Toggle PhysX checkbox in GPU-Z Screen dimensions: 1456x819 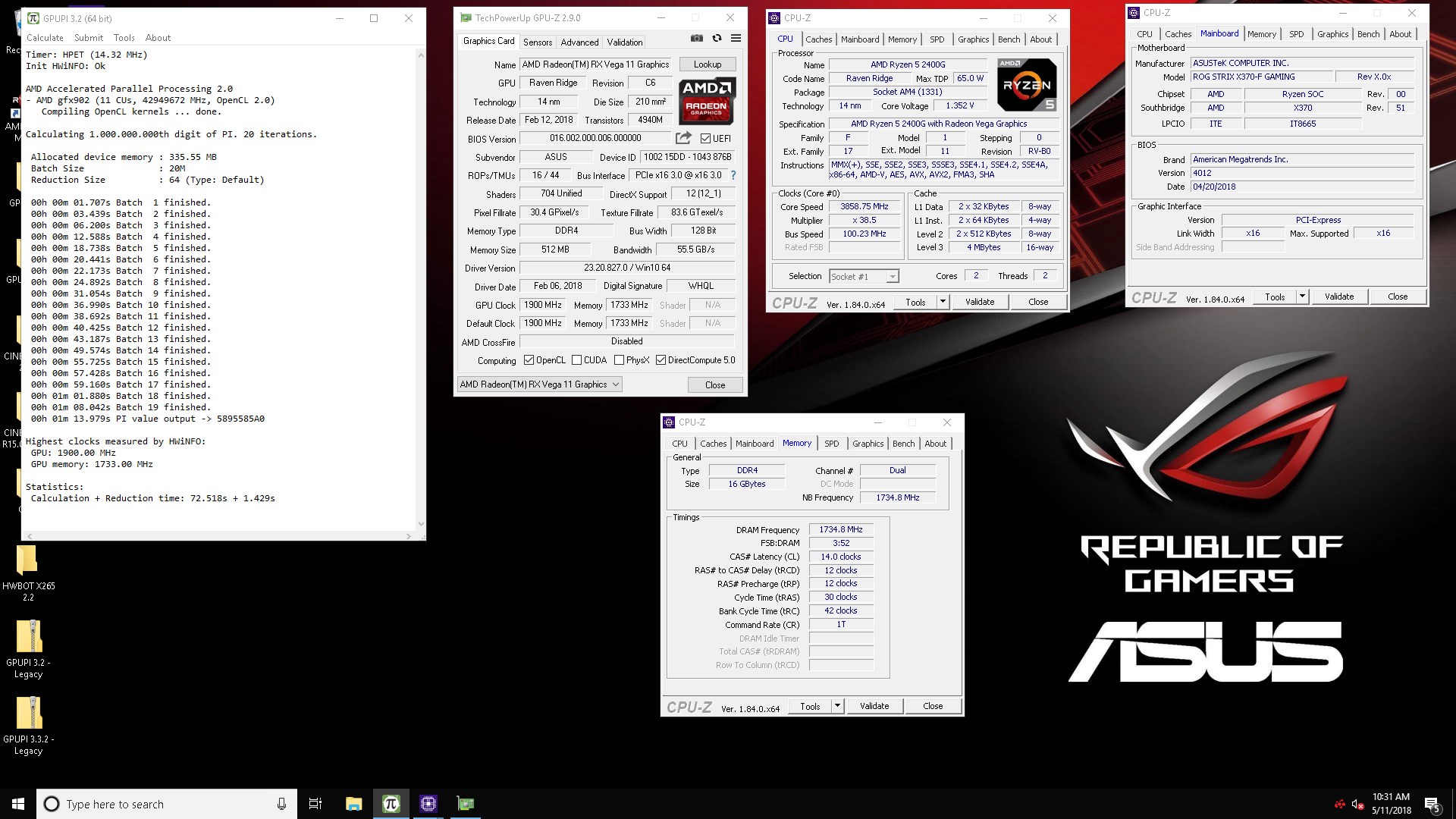(x=619, y=360)
